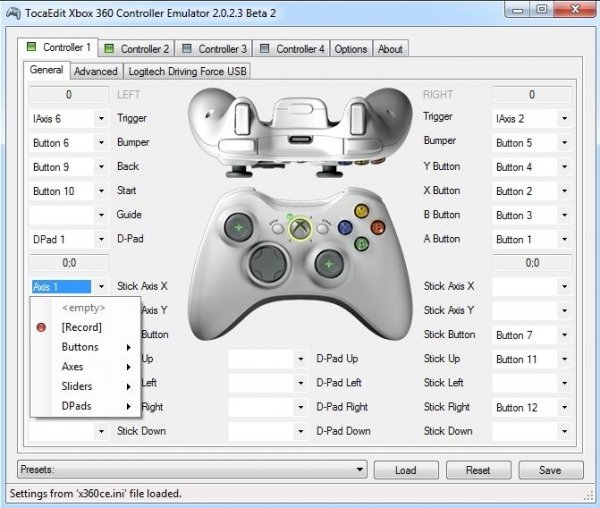Click the green status icon on Controller 1 tab
Screen dimensions: 600x508
[x=31, y=47]
